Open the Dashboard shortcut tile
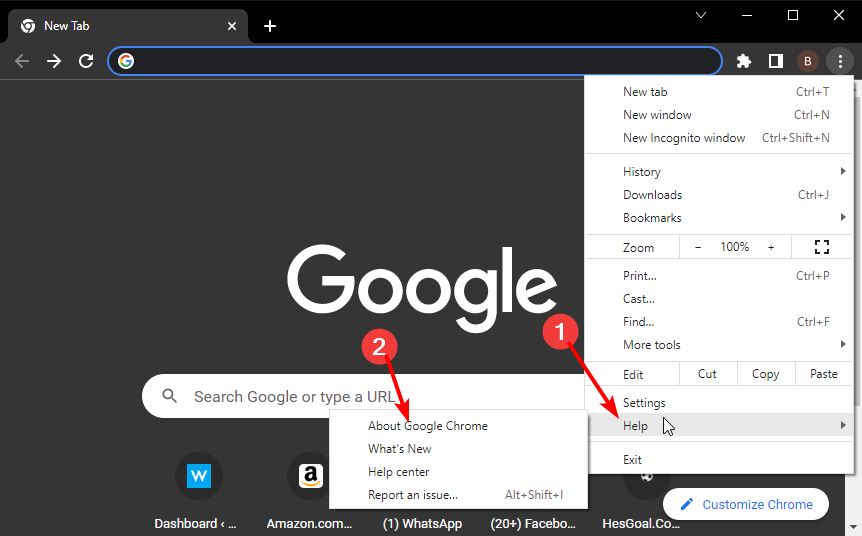The width and height of the screenshot is (862, 536). coord(199,476)
